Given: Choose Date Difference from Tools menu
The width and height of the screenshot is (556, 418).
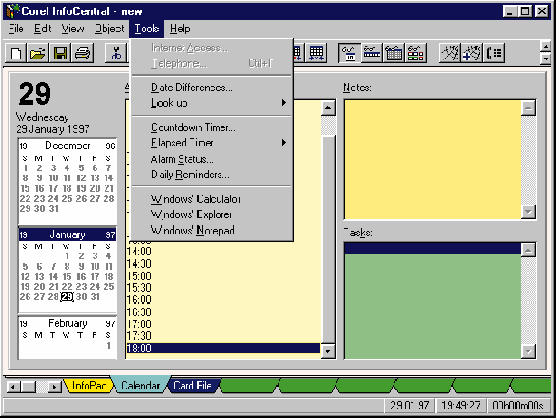Looking at the screenshot, I should pos(212,87).
